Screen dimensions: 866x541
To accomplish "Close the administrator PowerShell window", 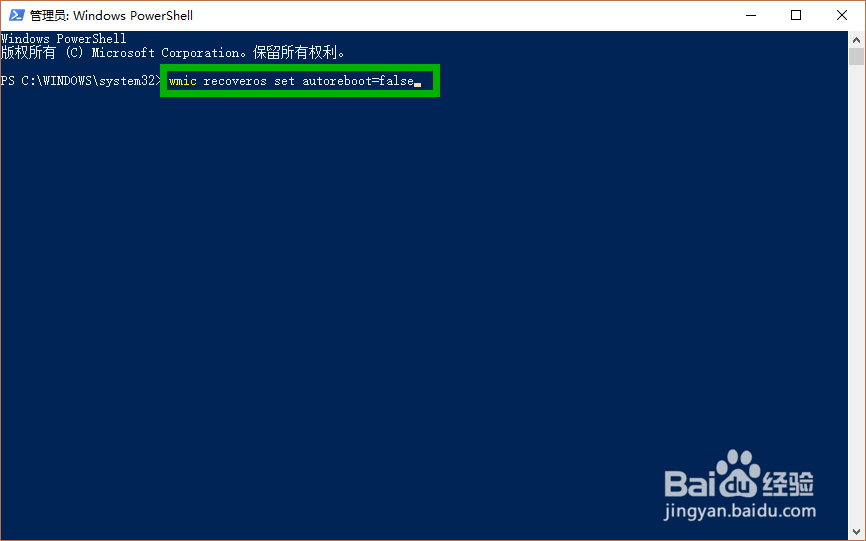I will 842,15.
